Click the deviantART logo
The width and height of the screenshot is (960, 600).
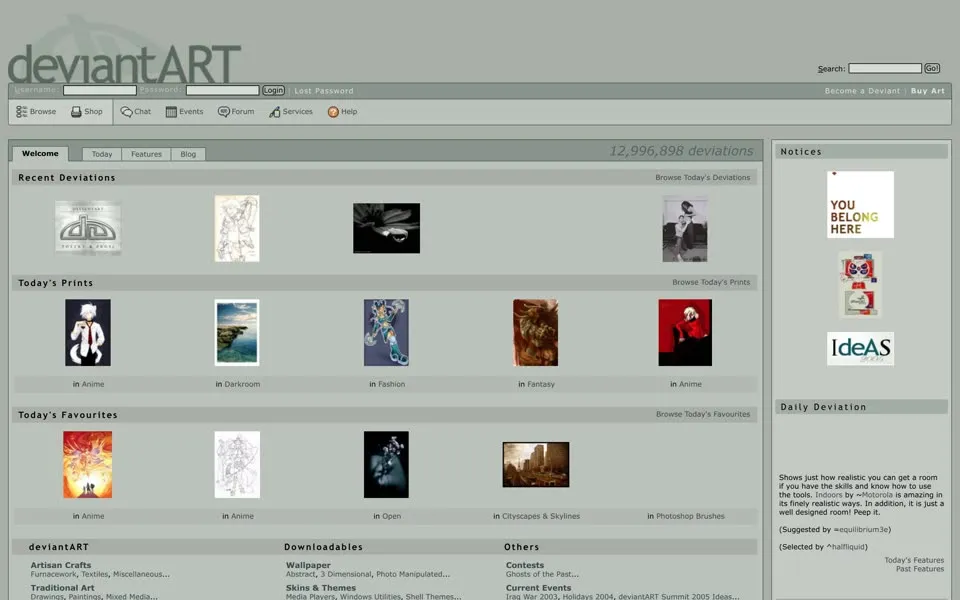point(124,64)
